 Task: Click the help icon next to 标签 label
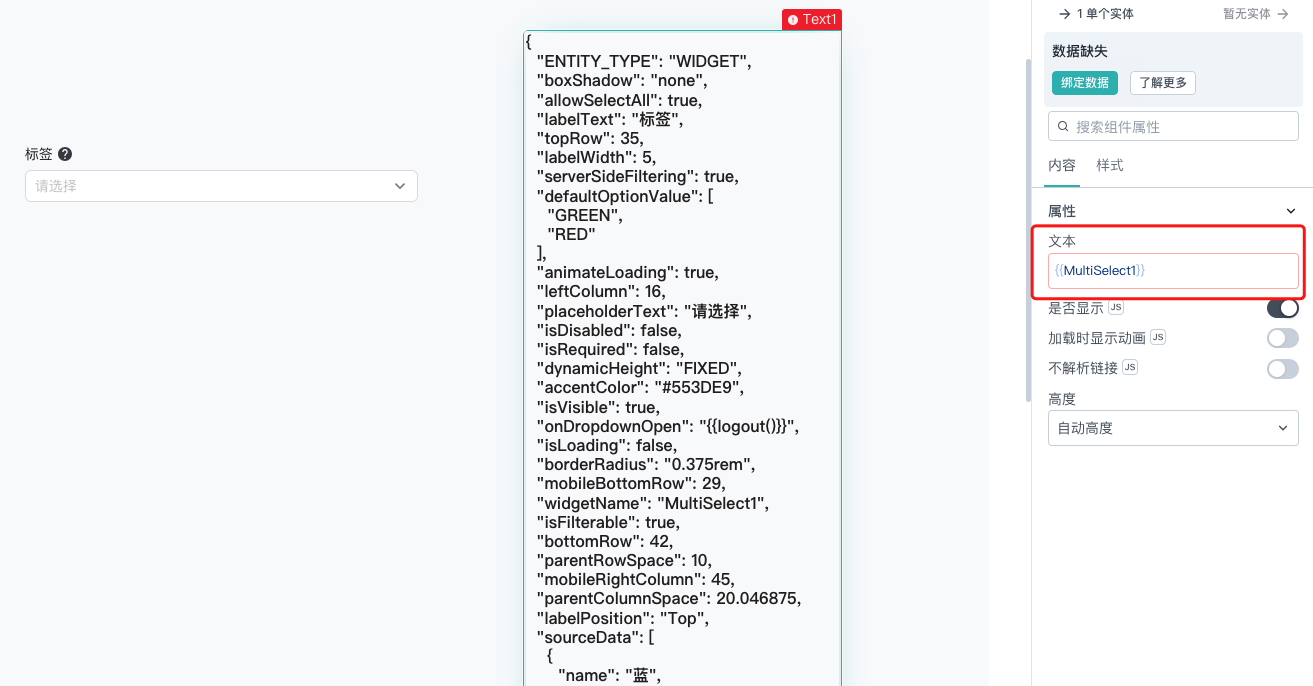(65, 154)
